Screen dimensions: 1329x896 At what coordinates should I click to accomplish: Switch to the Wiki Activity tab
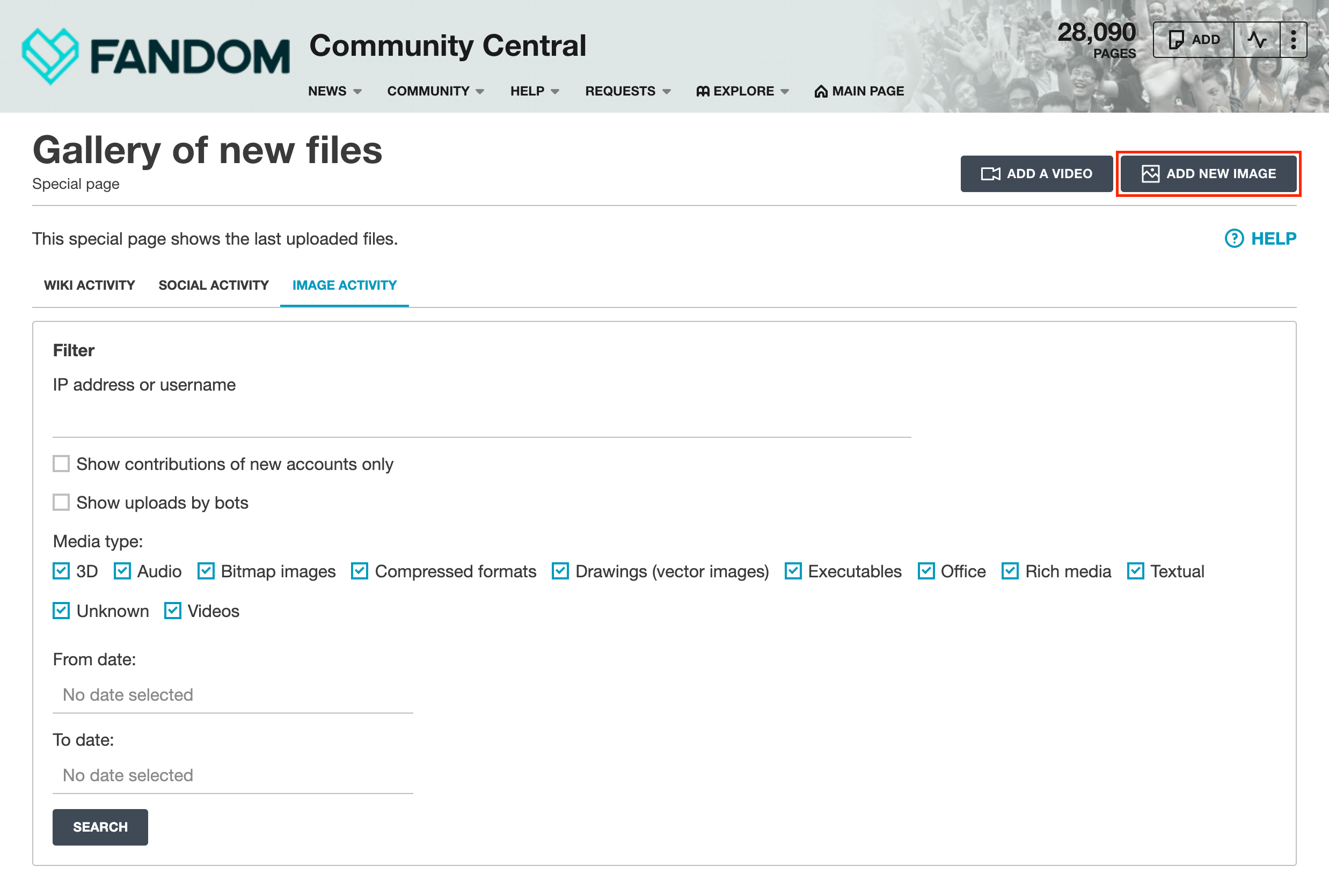[x=89, y=285]
